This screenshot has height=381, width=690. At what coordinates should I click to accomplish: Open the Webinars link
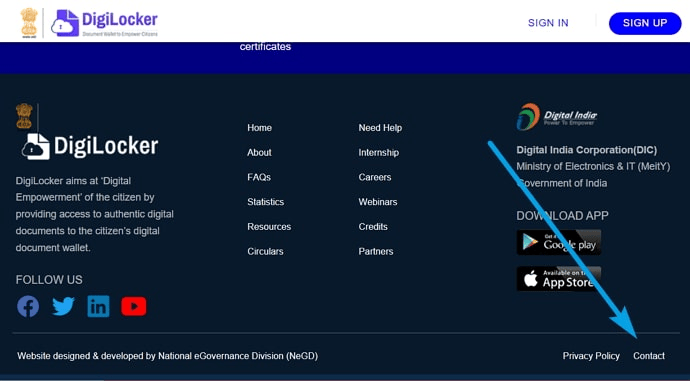coord(378,201)
